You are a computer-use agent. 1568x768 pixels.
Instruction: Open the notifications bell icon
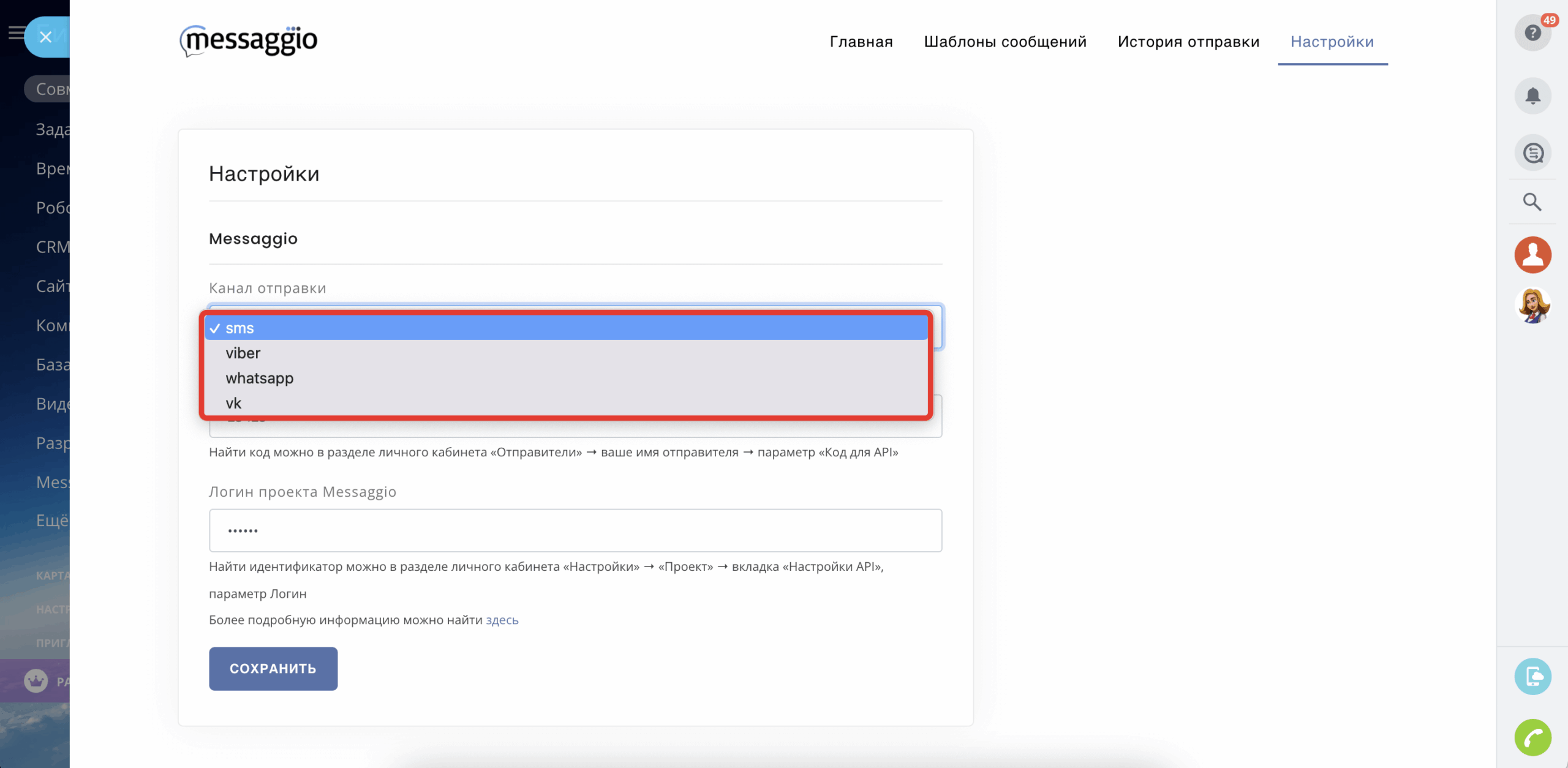[1532, 96]
